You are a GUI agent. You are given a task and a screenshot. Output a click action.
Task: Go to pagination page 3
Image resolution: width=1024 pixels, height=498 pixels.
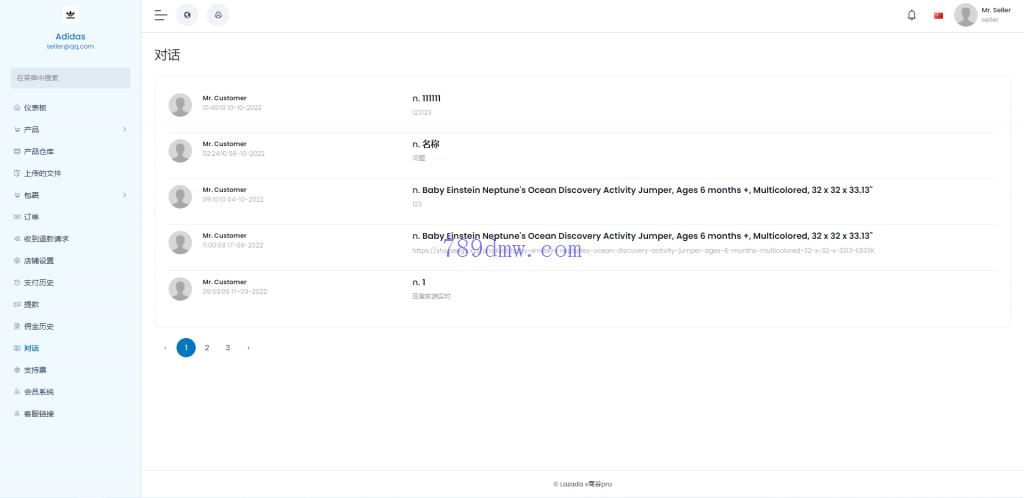click(228, 348)
